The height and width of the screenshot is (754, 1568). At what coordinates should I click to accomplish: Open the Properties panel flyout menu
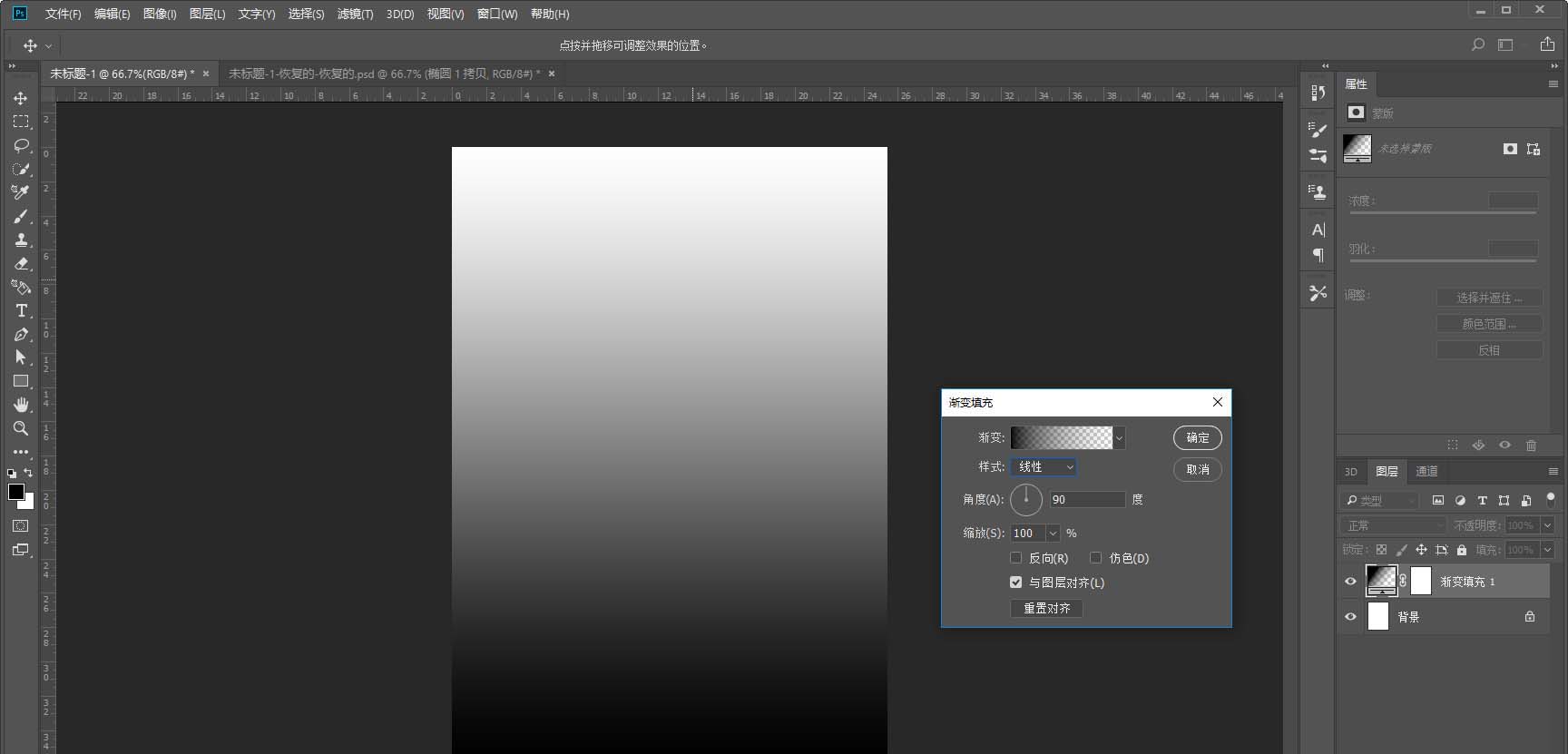(1553, 83)
